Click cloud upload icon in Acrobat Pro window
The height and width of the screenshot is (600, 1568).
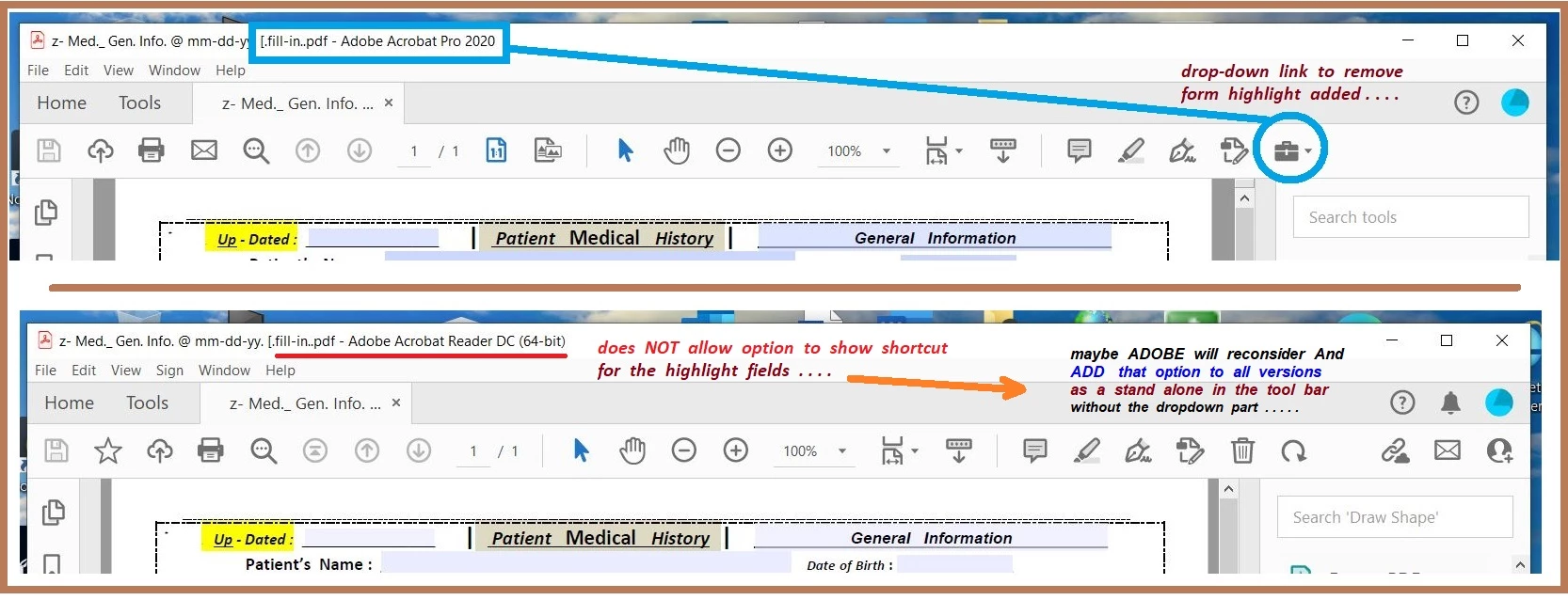pyautogui.click(x=101, y=150)
